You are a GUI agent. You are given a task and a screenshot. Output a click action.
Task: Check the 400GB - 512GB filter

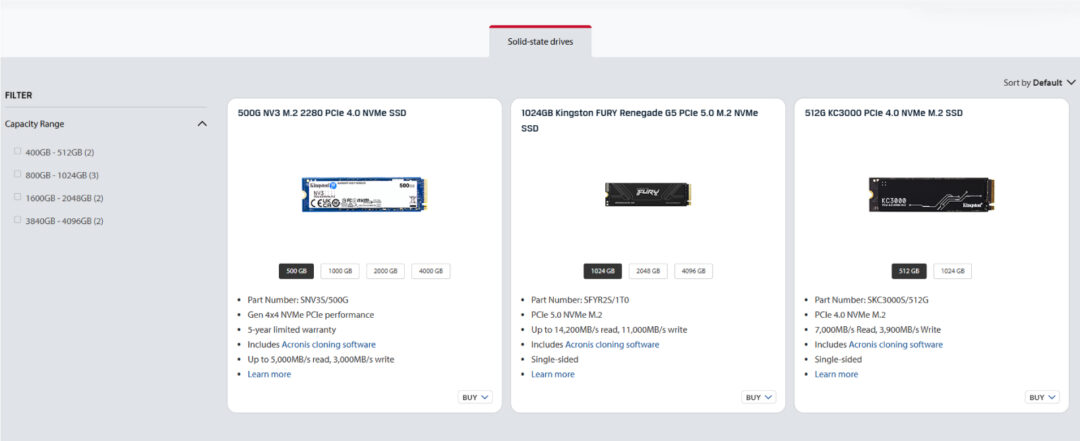coord(17,152)
